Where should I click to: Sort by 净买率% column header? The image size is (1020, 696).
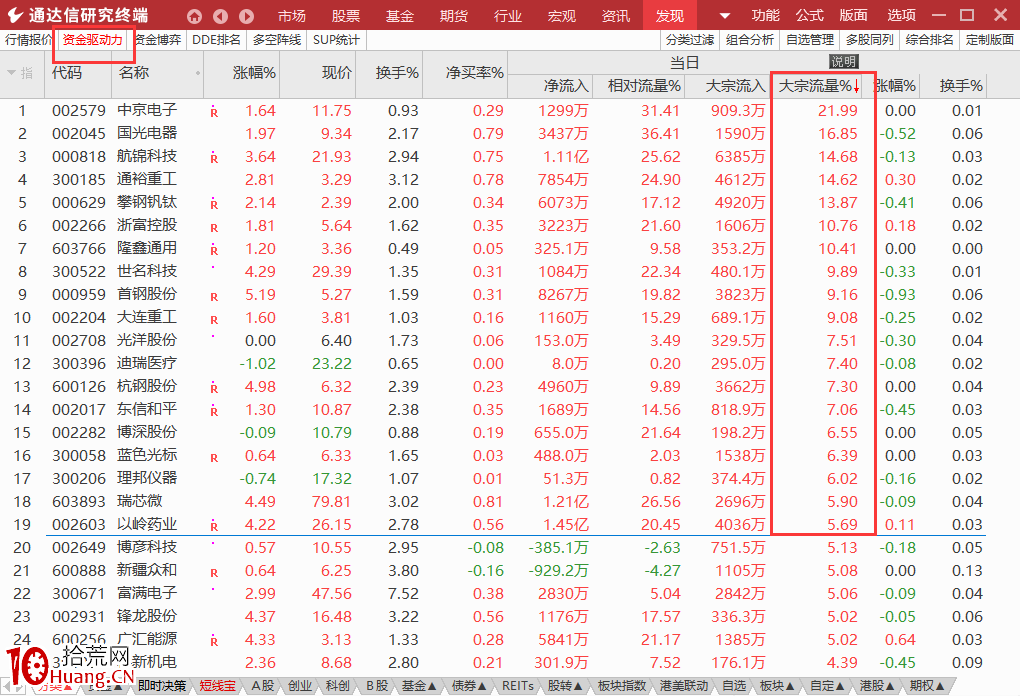tap(474, 73)
